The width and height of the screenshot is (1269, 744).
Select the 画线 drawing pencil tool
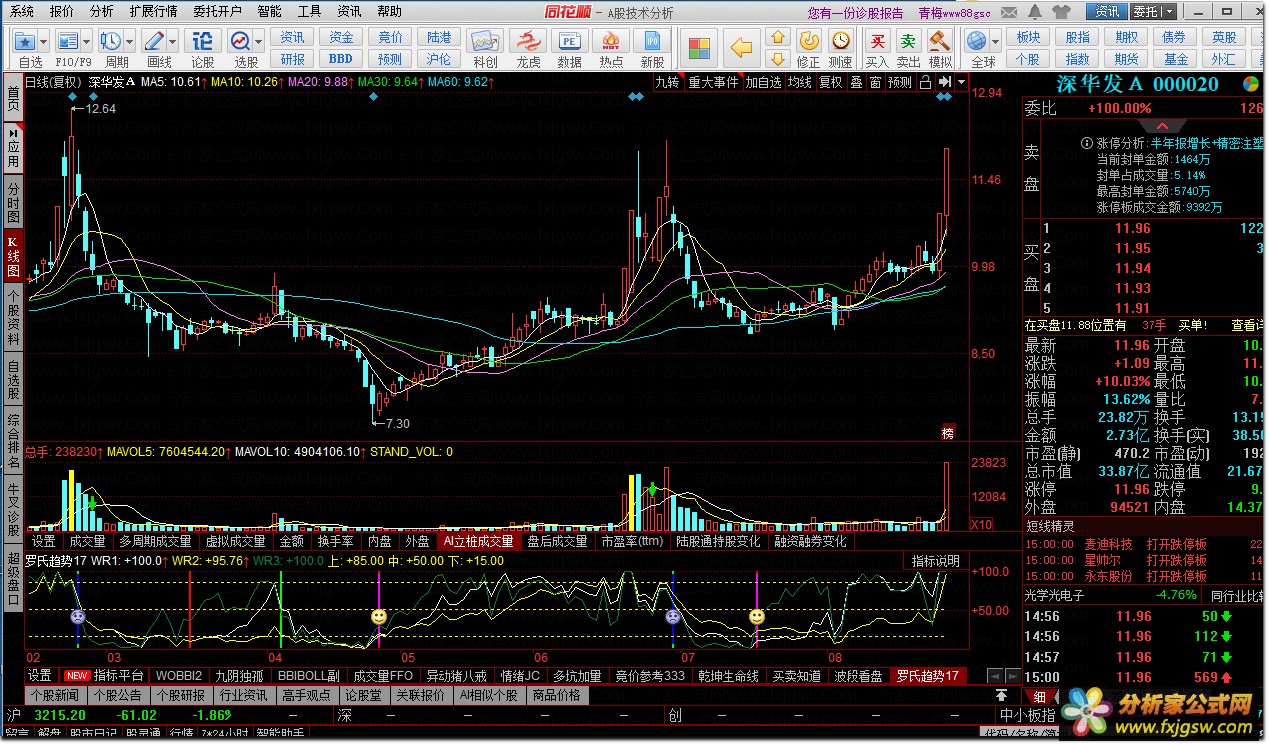[153, 41]
